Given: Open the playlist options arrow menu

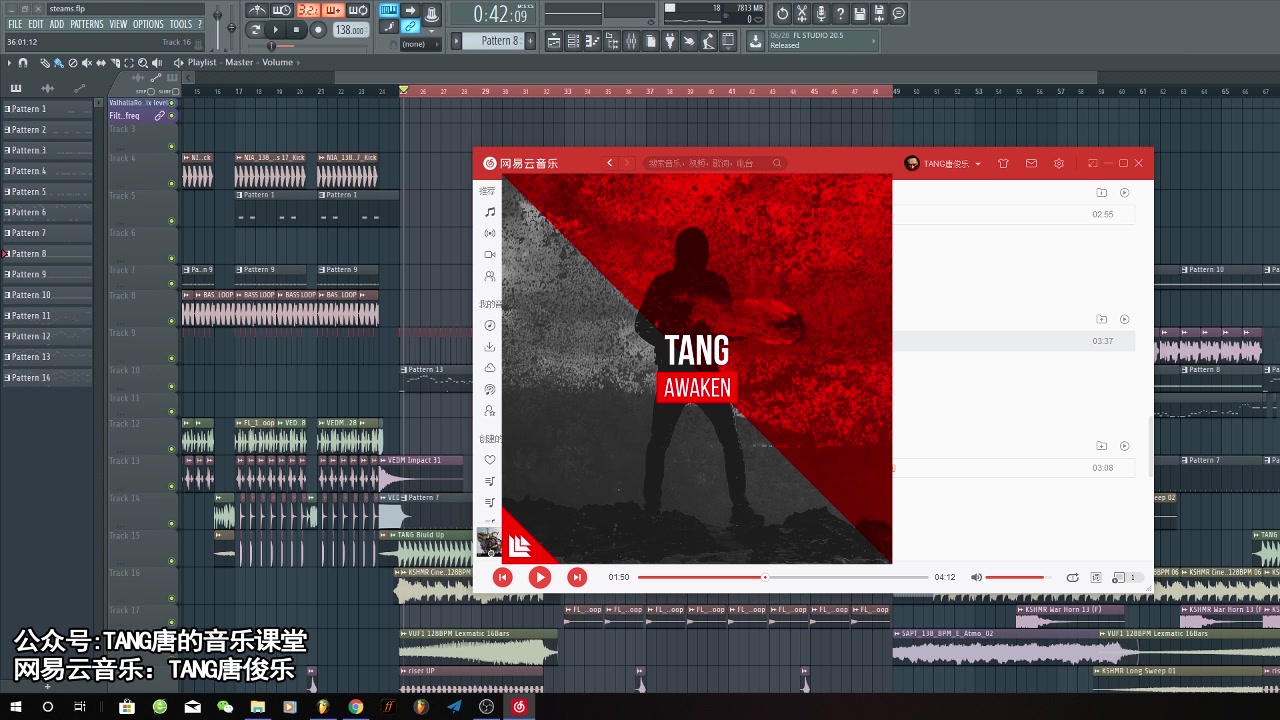Looking at the screenshot, I should tap(9, 63).
